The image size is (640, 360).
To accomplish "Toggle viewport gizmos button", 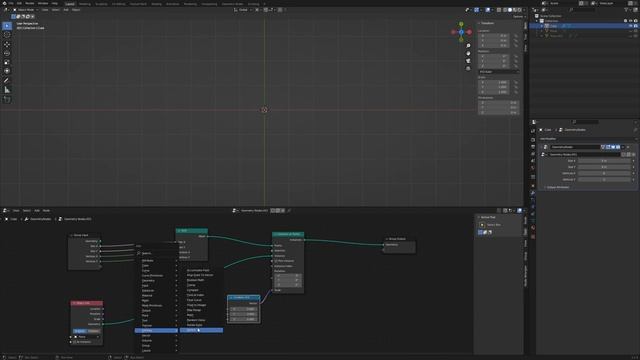I will [x=476, y=10].
